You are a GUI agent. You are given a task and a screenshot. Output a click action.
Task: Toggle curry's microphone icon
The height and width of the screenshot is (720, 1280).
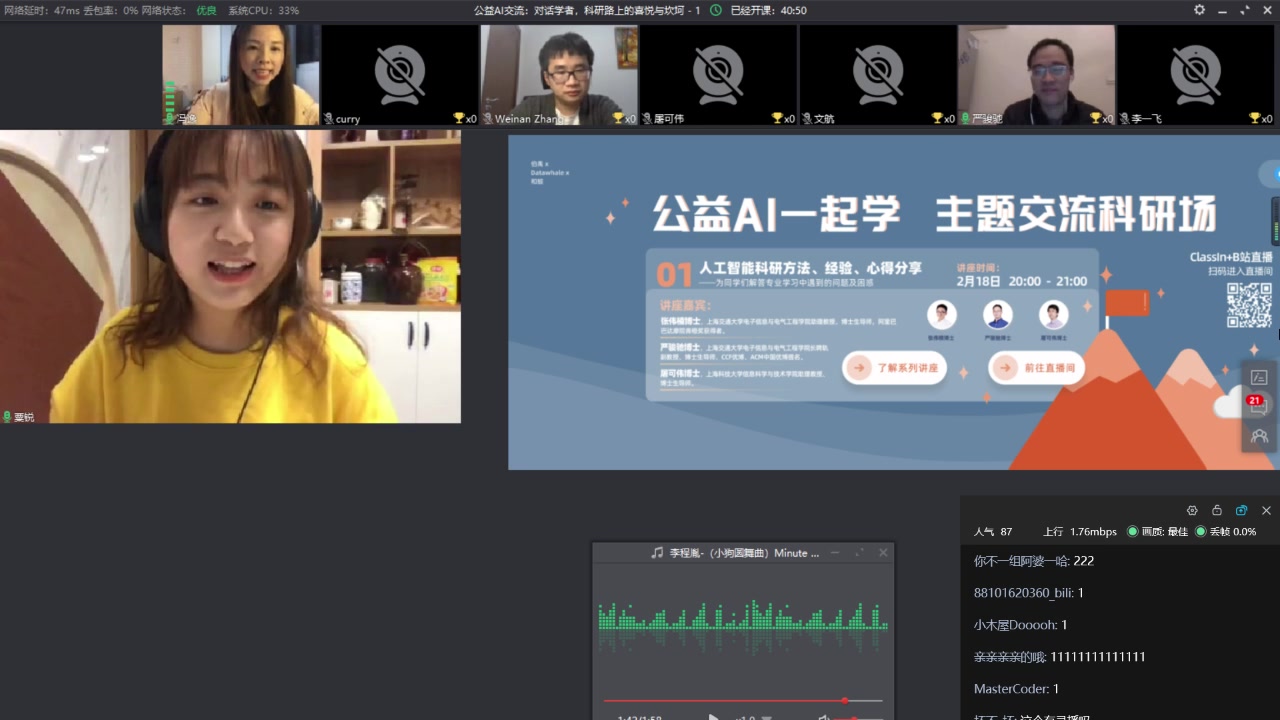coord(328,118)
